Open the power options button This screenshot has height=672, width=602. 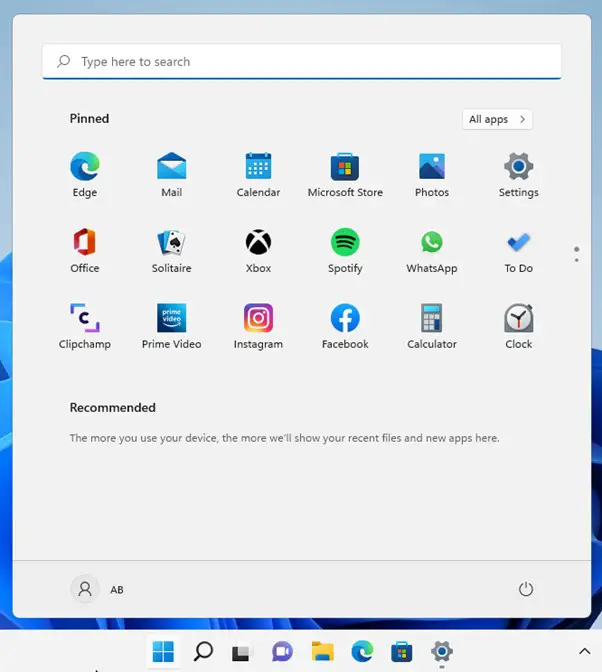point(526,589)
